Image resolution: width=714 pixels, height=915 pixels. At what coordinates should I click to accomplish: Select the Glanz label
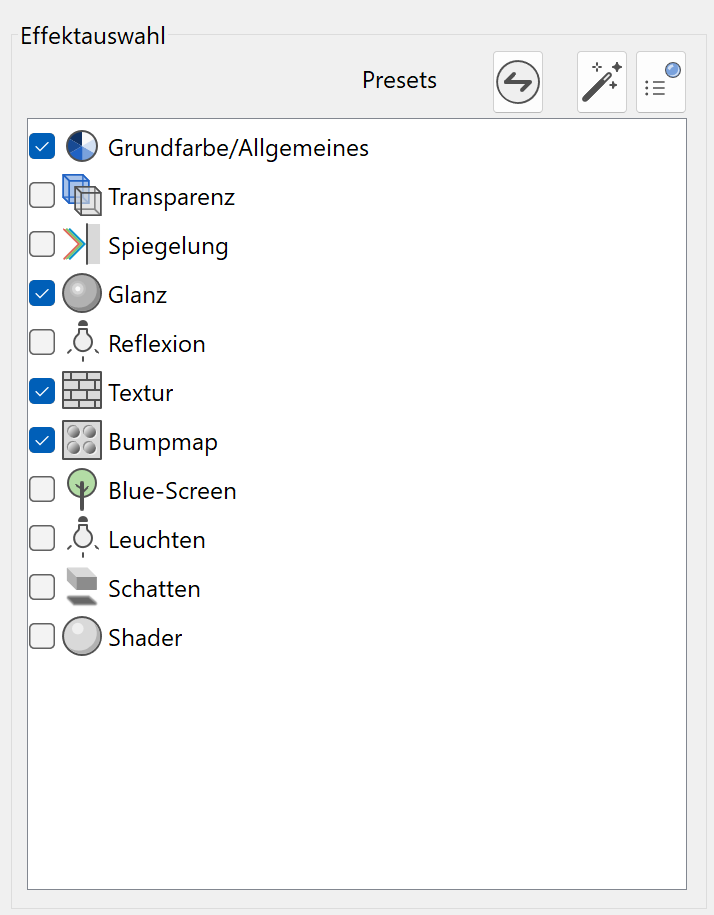point(138,295)
